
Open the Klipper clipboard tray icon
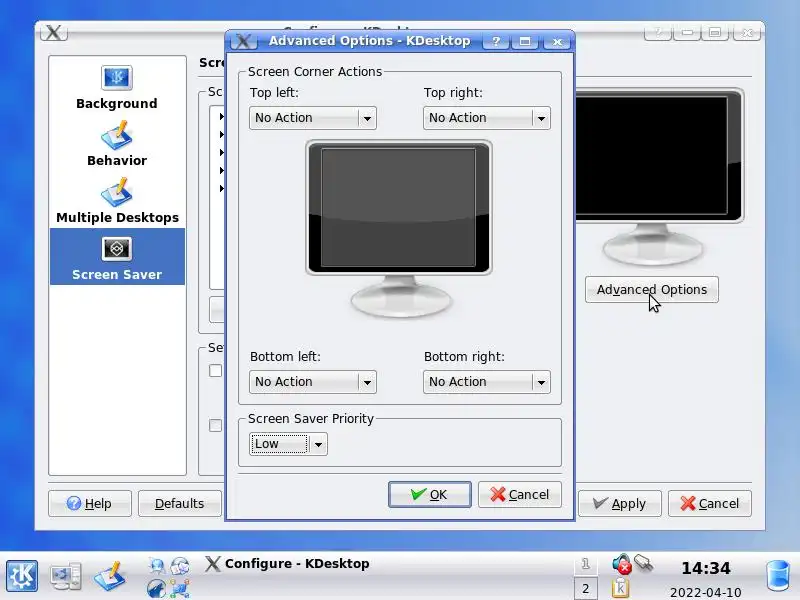620,588
